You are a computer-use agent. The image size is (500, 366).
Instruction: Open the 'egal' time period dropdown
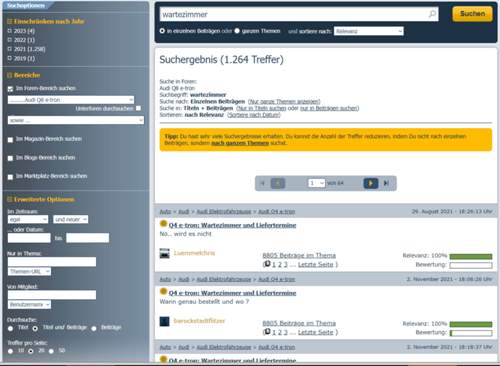pos(28,219)
